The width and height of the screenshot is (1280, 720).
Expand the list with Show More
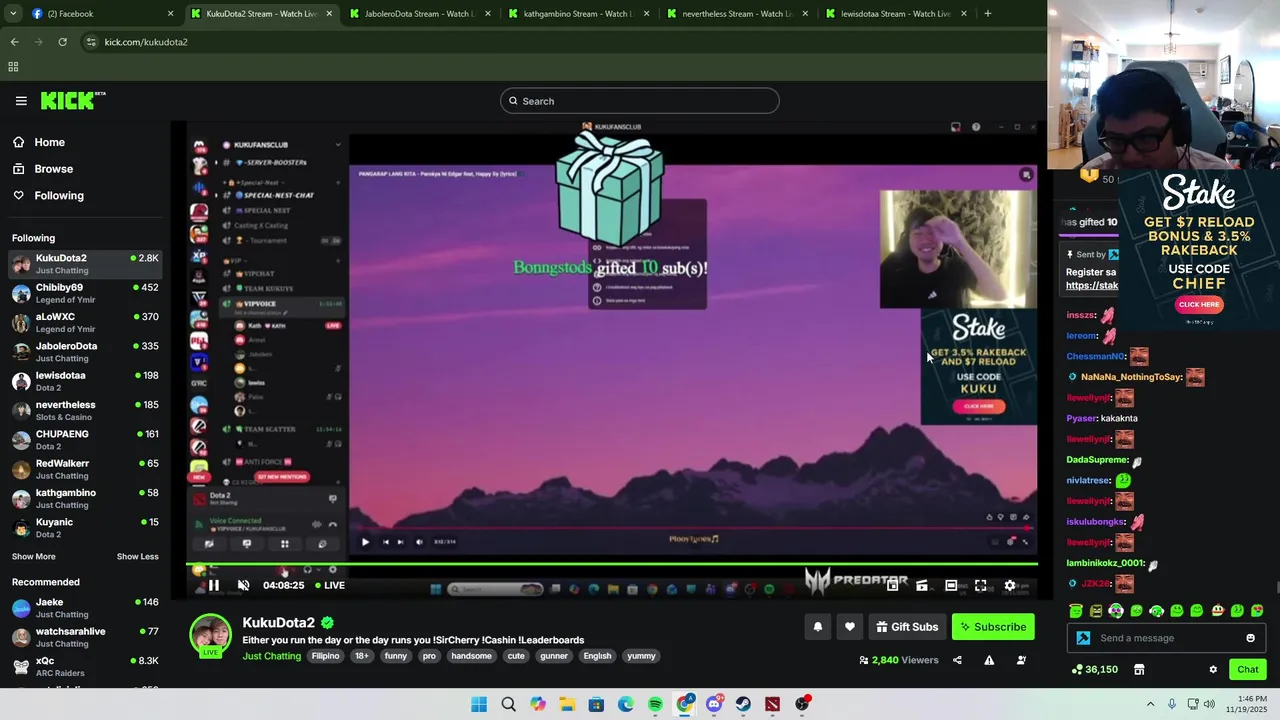click(34, 556)
